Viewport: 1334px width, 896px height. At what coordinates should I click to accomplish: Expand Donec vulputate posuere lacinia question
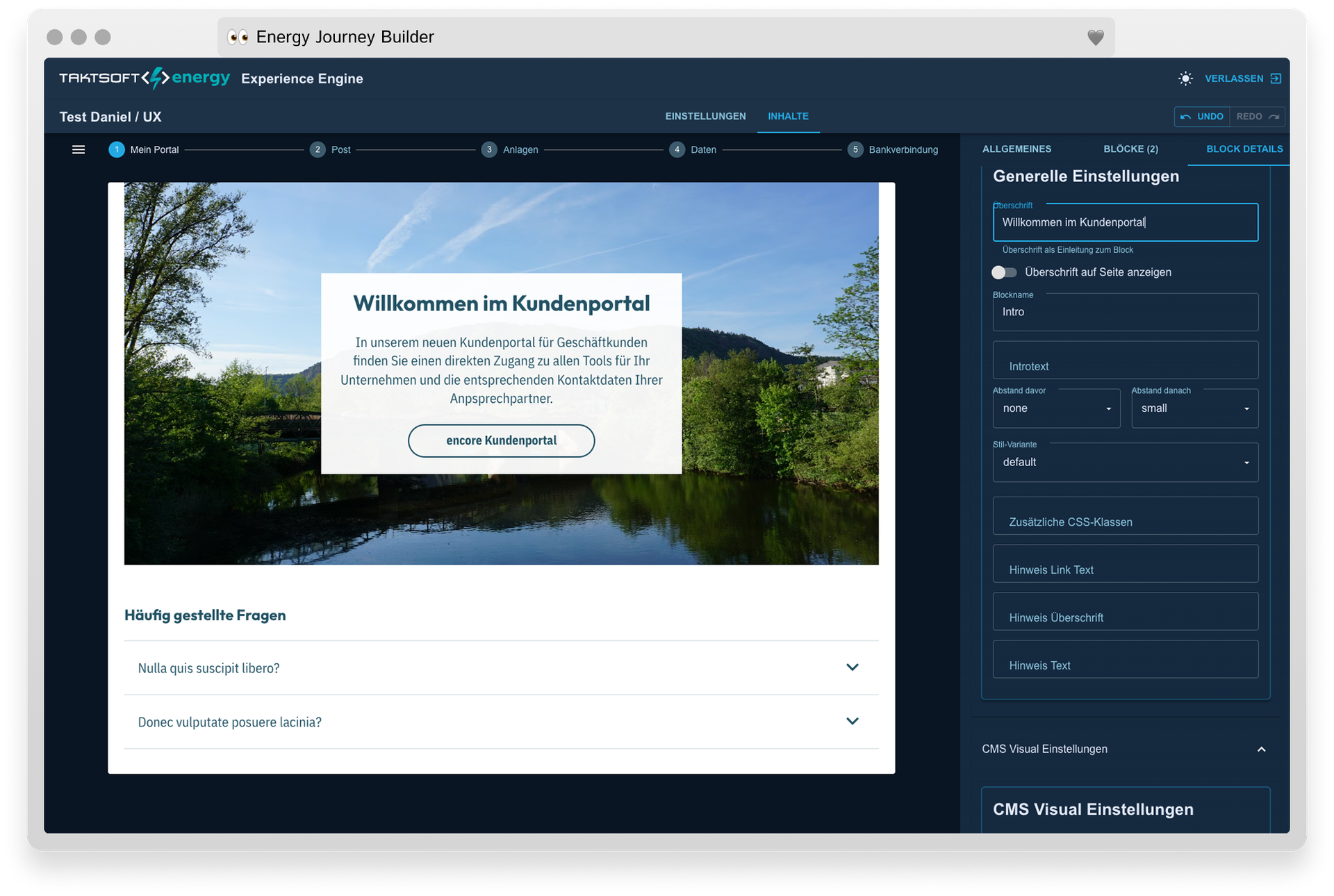tap(501, 722)
